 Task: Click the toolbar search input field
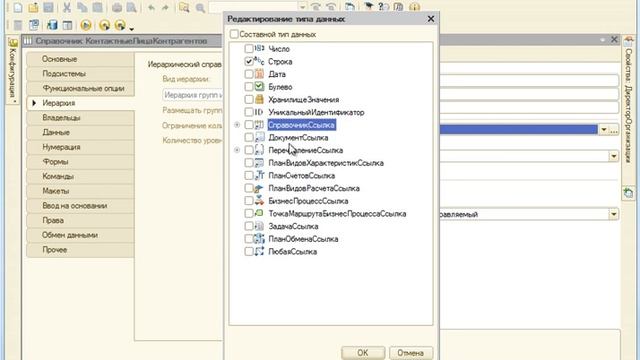[253, 7]
